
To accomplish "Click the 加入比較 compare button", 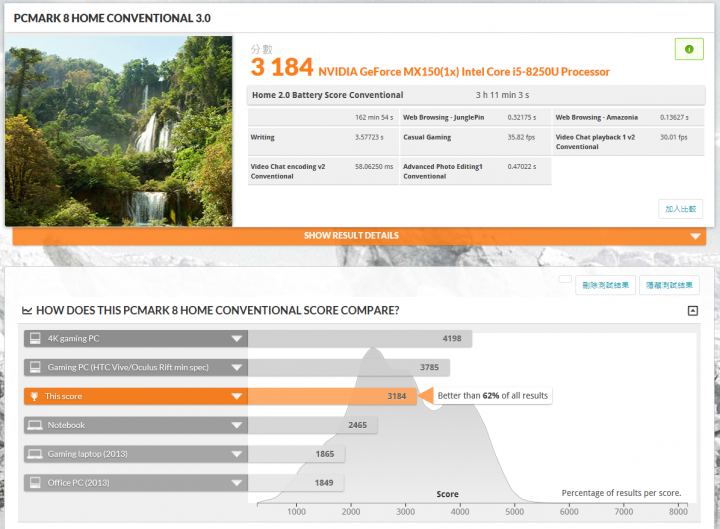I will [x=681, y=209].
